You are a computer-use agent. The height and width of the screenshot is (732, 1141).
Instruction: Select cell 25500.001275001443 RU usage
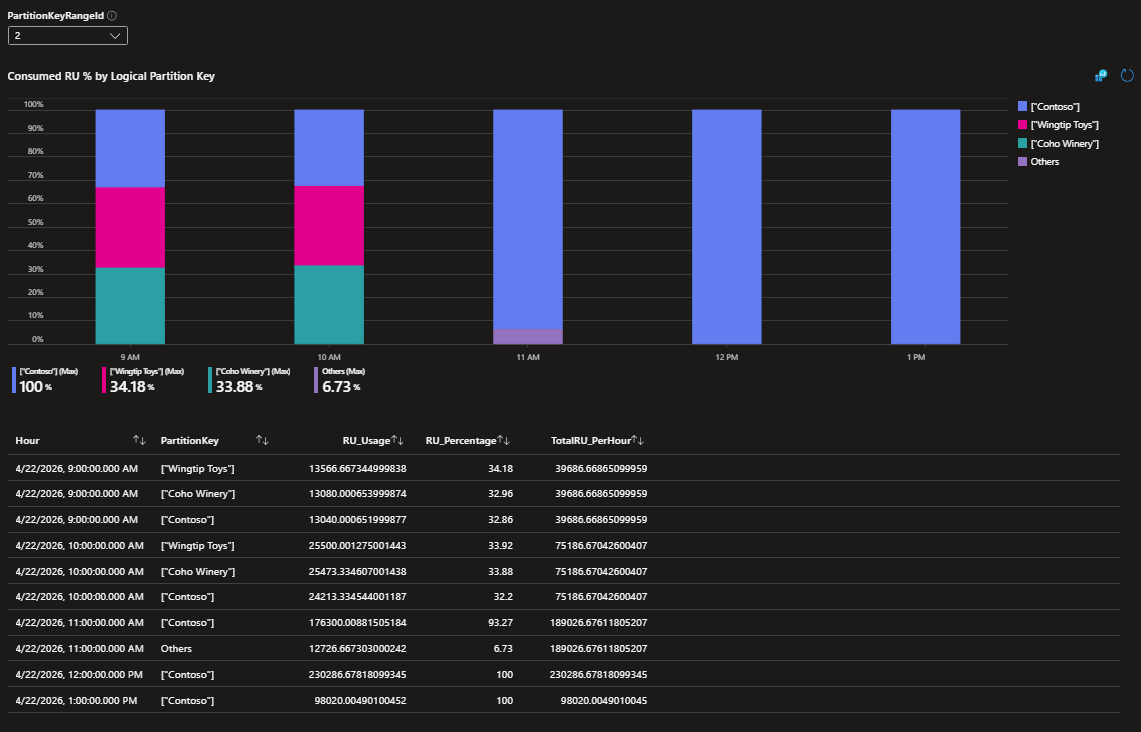[x=357, y=545]
